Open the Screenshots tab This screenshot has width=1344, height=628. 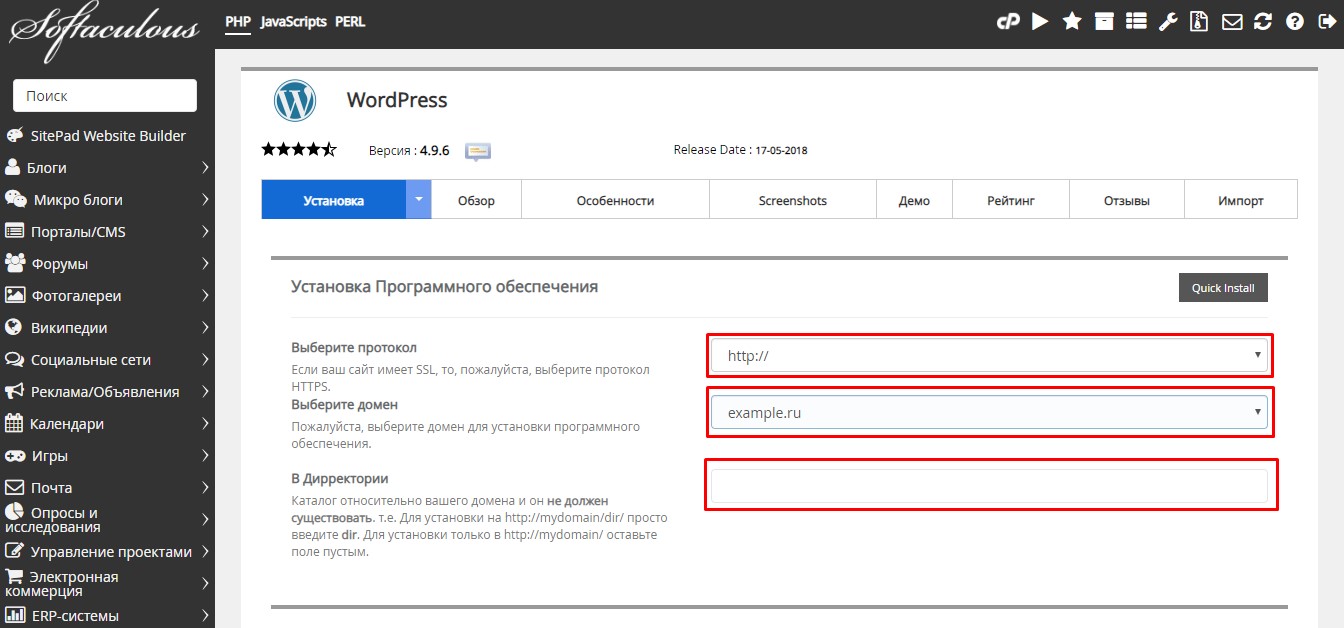793,199
